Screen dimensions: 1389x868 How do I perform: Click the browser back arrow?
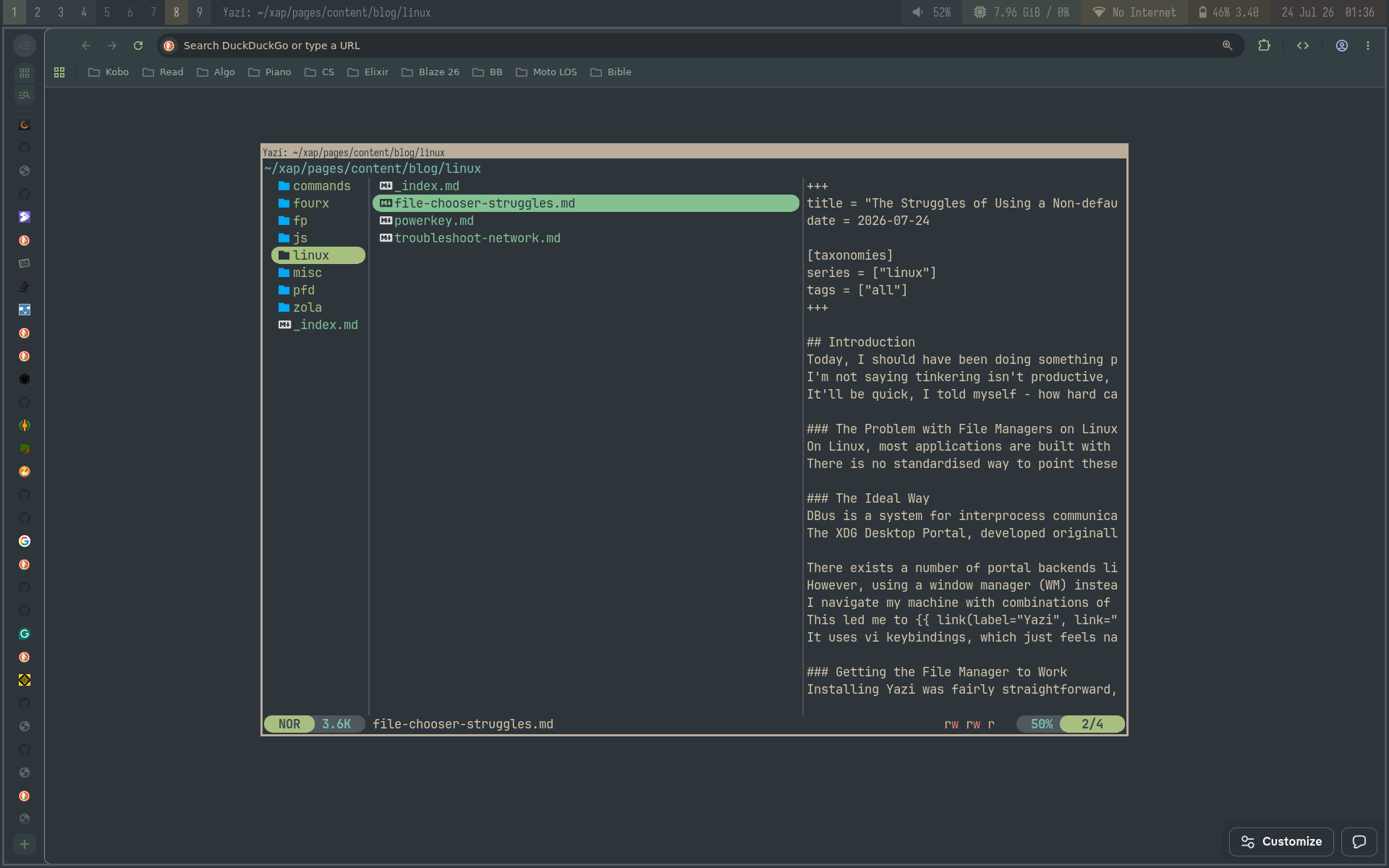(86, 46)
